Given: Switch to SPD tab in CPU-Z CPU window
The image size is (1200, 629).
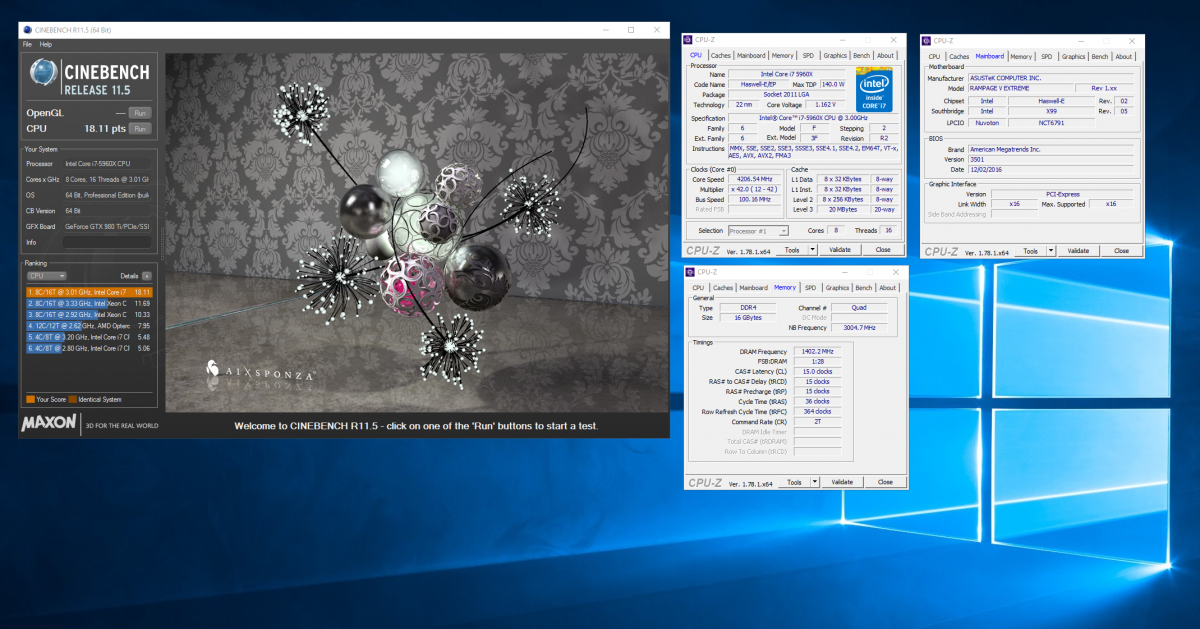Looking at the screenshot, I should (808, 56).
